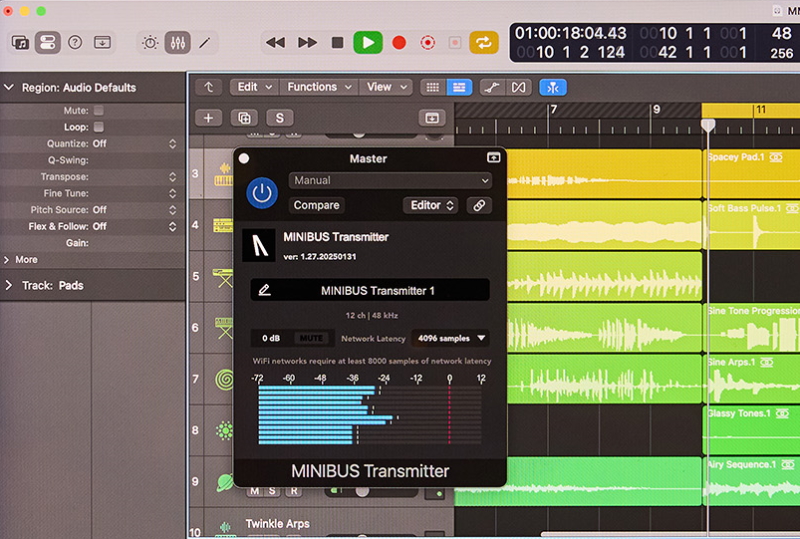The height and width of the screenshot is (539, 800).
Task: Click the plug-in Link chain button
Action: click(479, 205)
